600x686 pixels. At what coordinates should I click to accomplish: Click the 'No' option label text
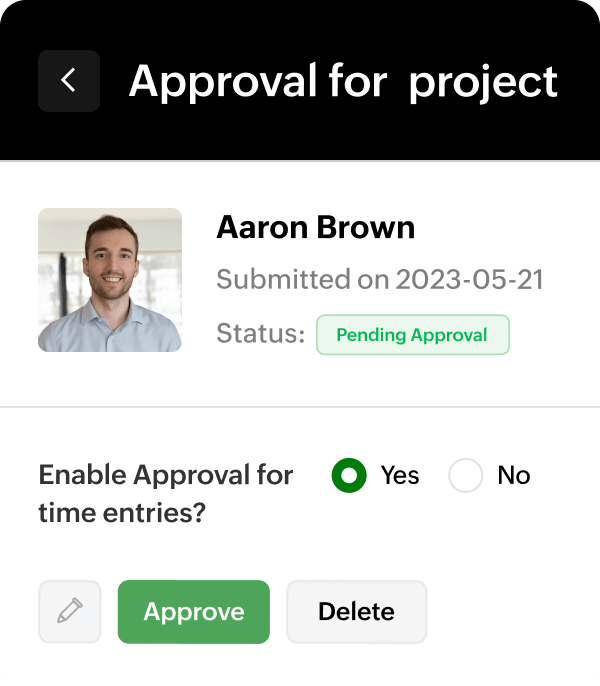click(513, 476)
